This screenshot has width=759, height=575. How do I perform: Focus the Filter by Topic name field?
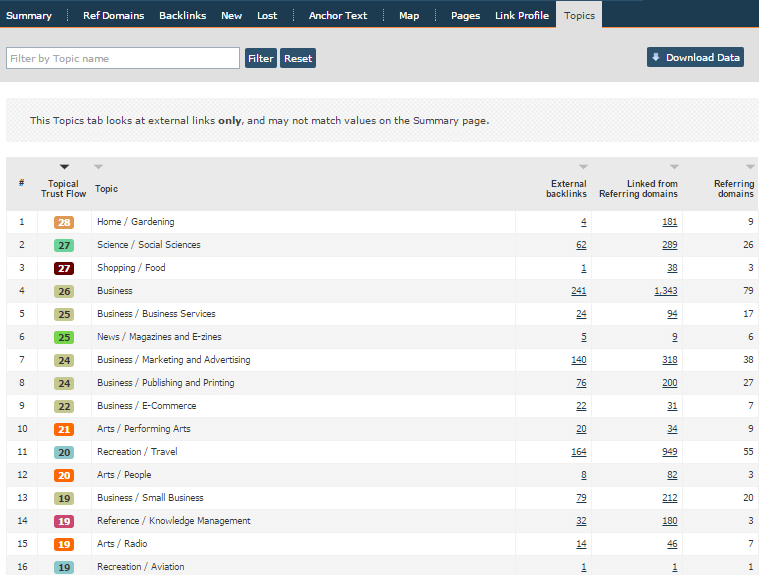click(123, 58)
